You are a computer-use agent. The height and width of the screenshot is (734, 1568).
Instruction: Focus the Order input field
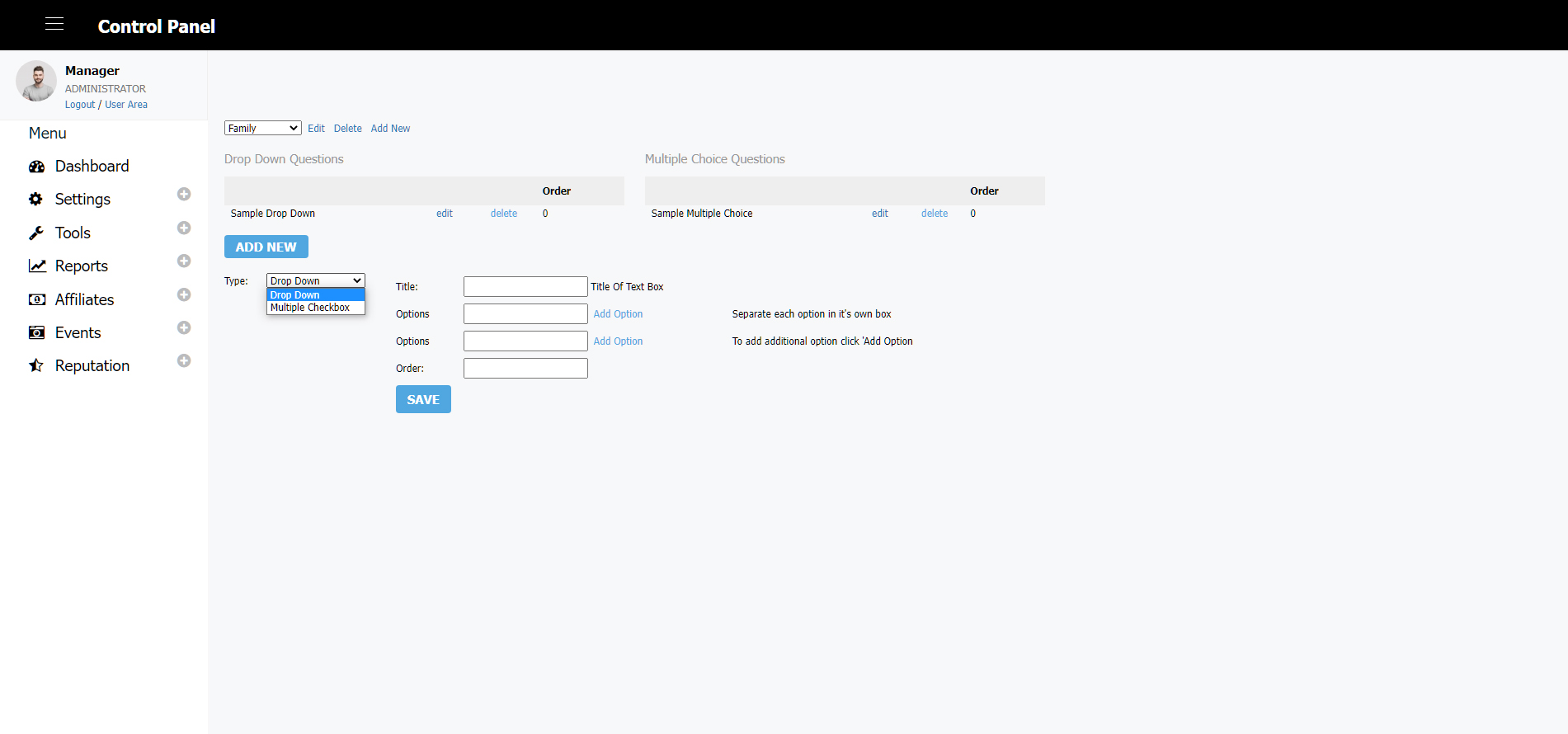click(x=525, y=368)
